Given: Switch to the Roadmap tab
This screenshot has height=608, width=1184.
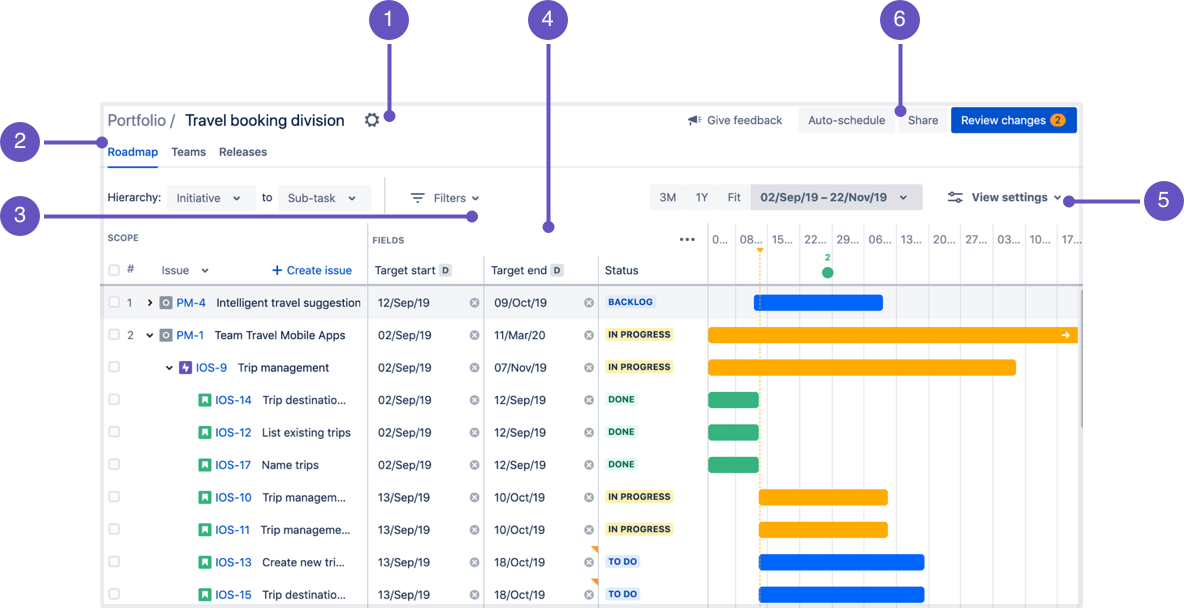Looking at the screenshot, I should (133, 152).
